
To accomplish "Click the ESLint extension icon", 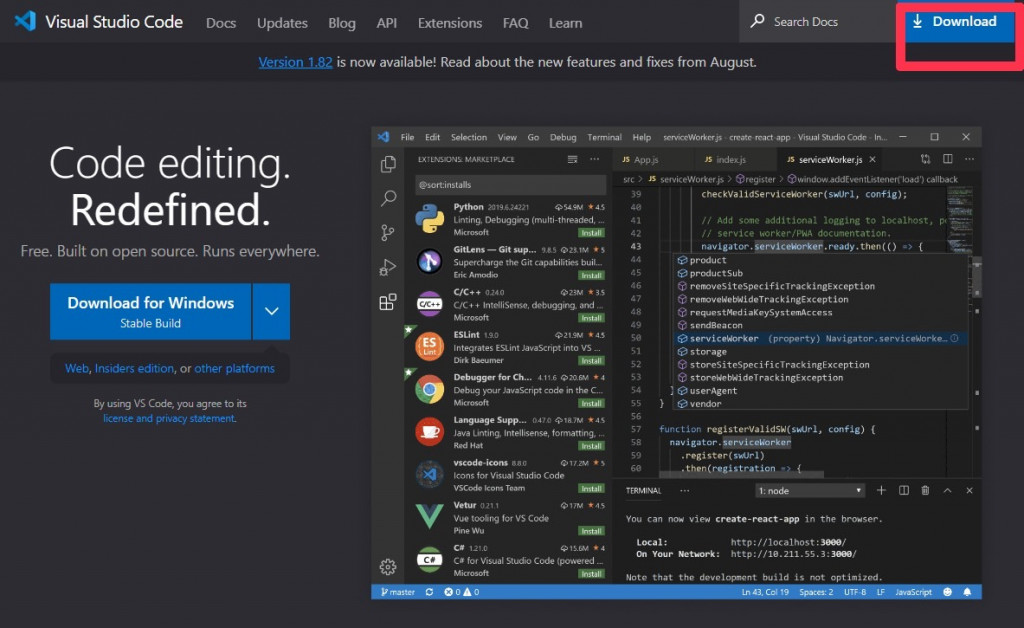I will pyautogui.click(x=430, y=347).
